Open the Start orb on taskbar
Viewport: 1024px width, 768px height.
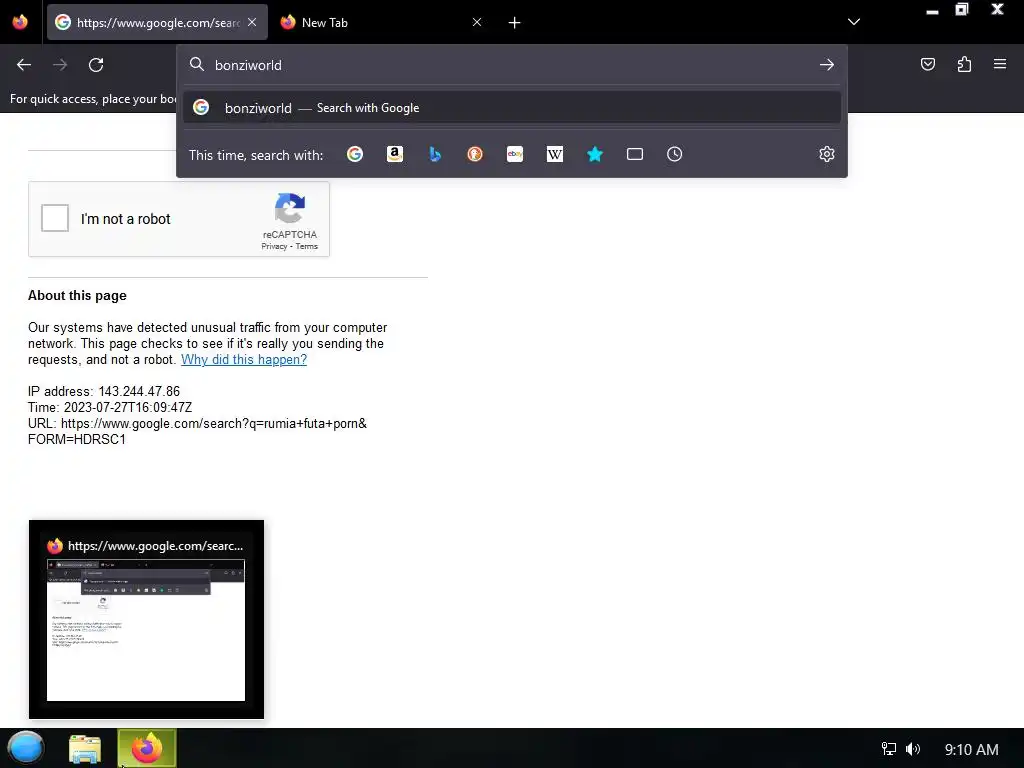tap(25, 748)
